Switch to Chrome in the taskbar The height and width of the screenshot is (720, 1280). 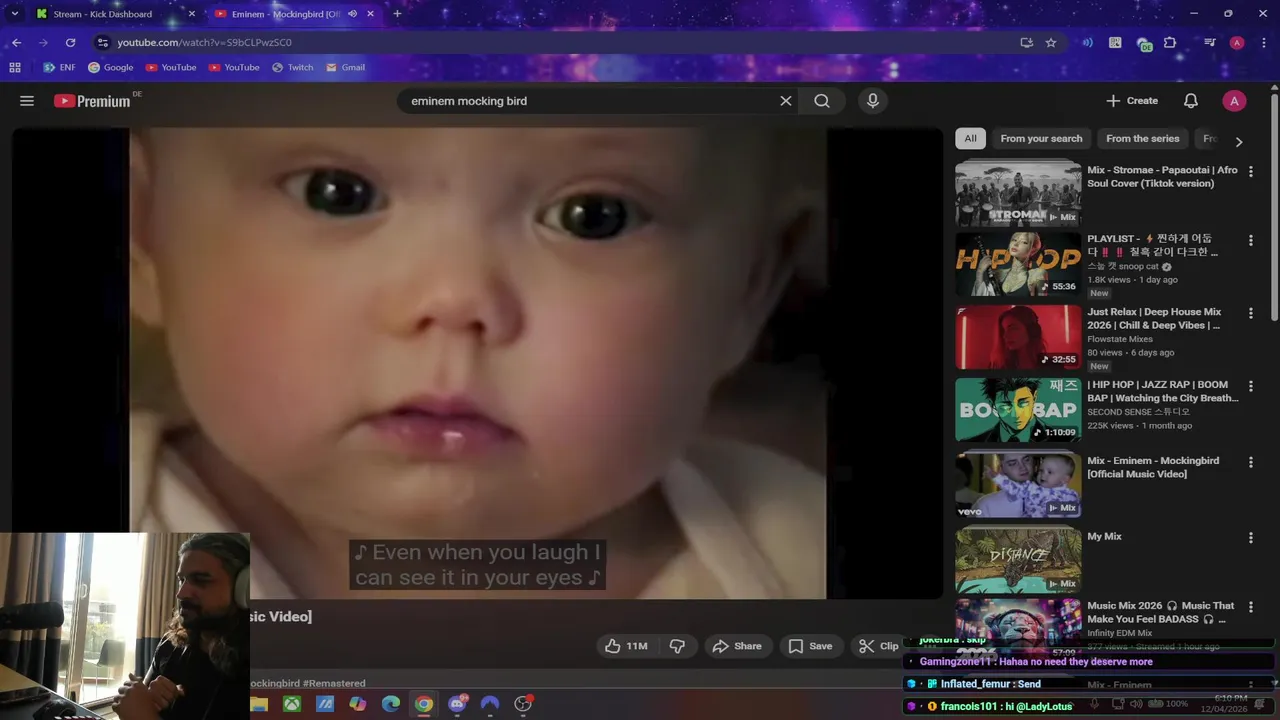pos(424,704)
